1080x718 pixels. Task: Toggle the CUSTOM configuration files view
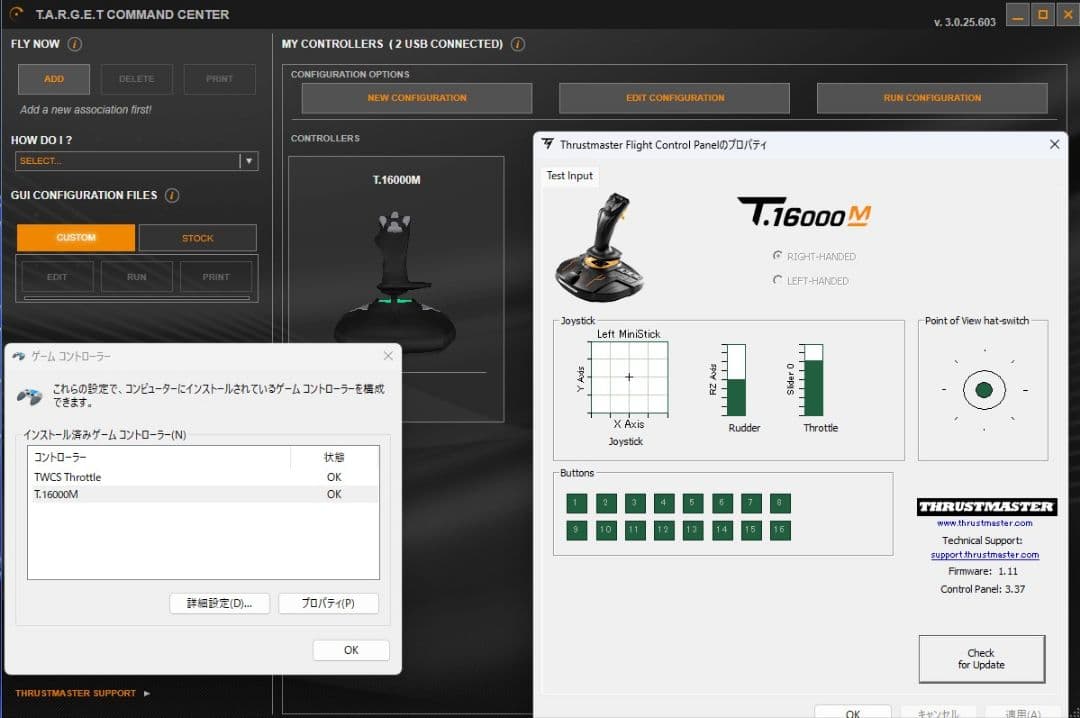point(75,237)
